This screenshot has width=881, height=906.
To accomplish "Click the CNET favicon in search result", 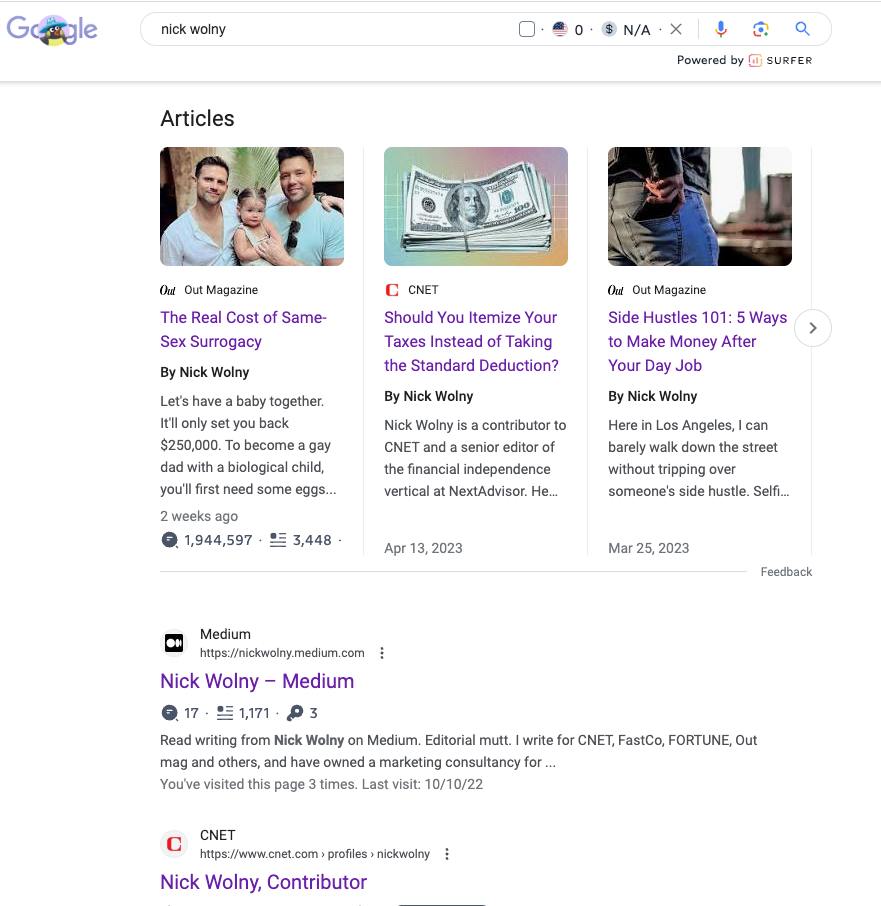I will point(174,844).
